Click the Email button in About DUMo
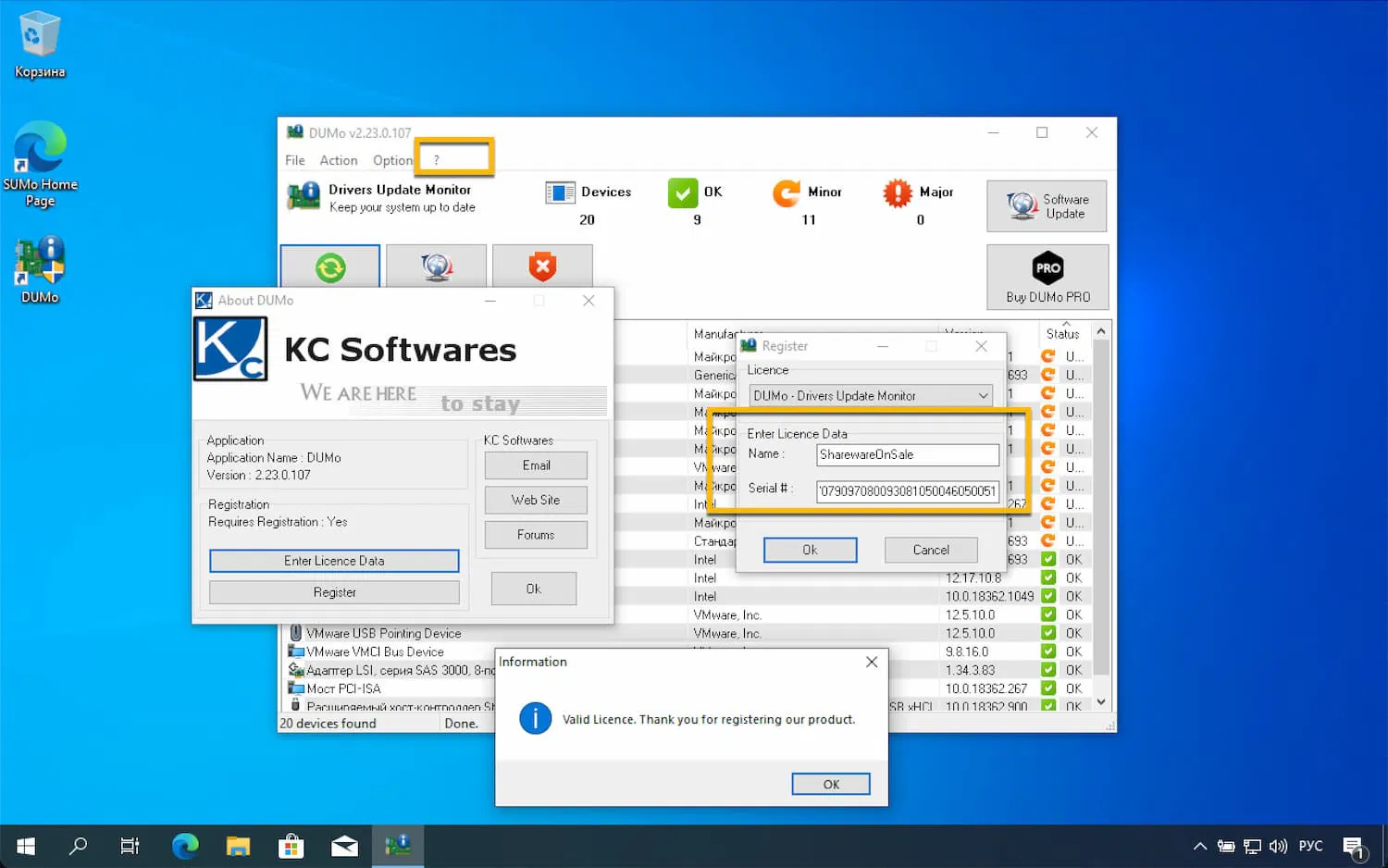 (x=536, y=465)
